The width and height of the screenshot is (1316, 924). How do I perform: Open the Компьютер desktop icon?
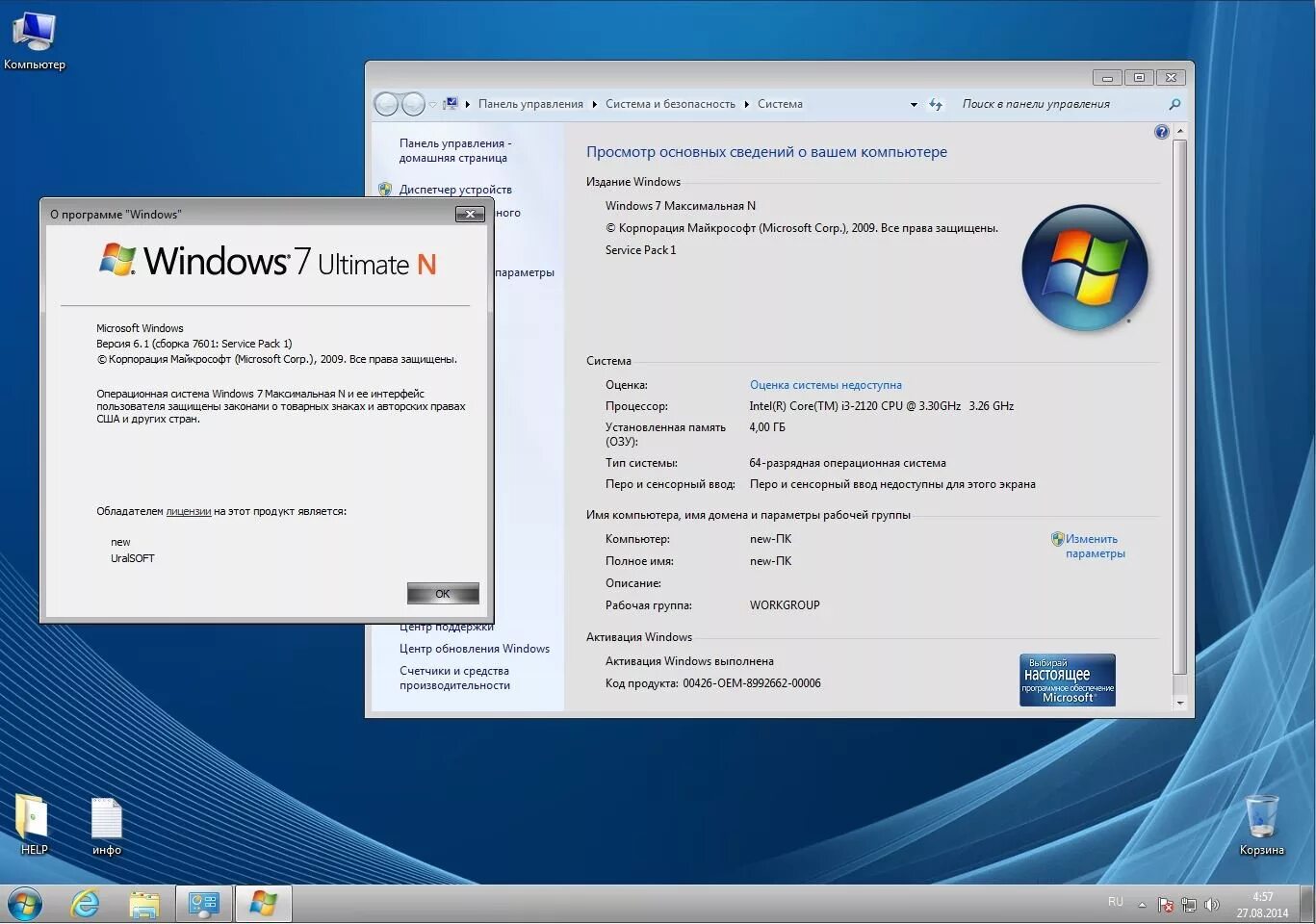(x=34, y=41)
